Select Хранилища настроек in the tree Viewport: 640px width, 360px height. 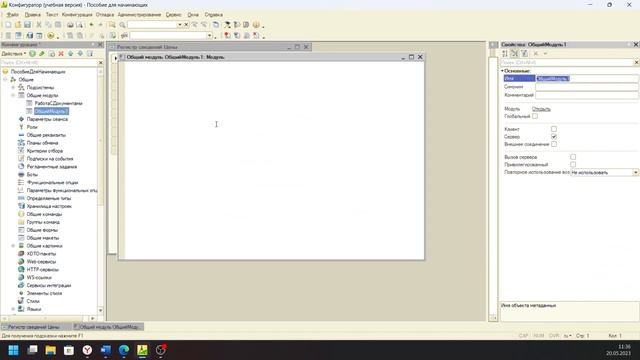49,206
